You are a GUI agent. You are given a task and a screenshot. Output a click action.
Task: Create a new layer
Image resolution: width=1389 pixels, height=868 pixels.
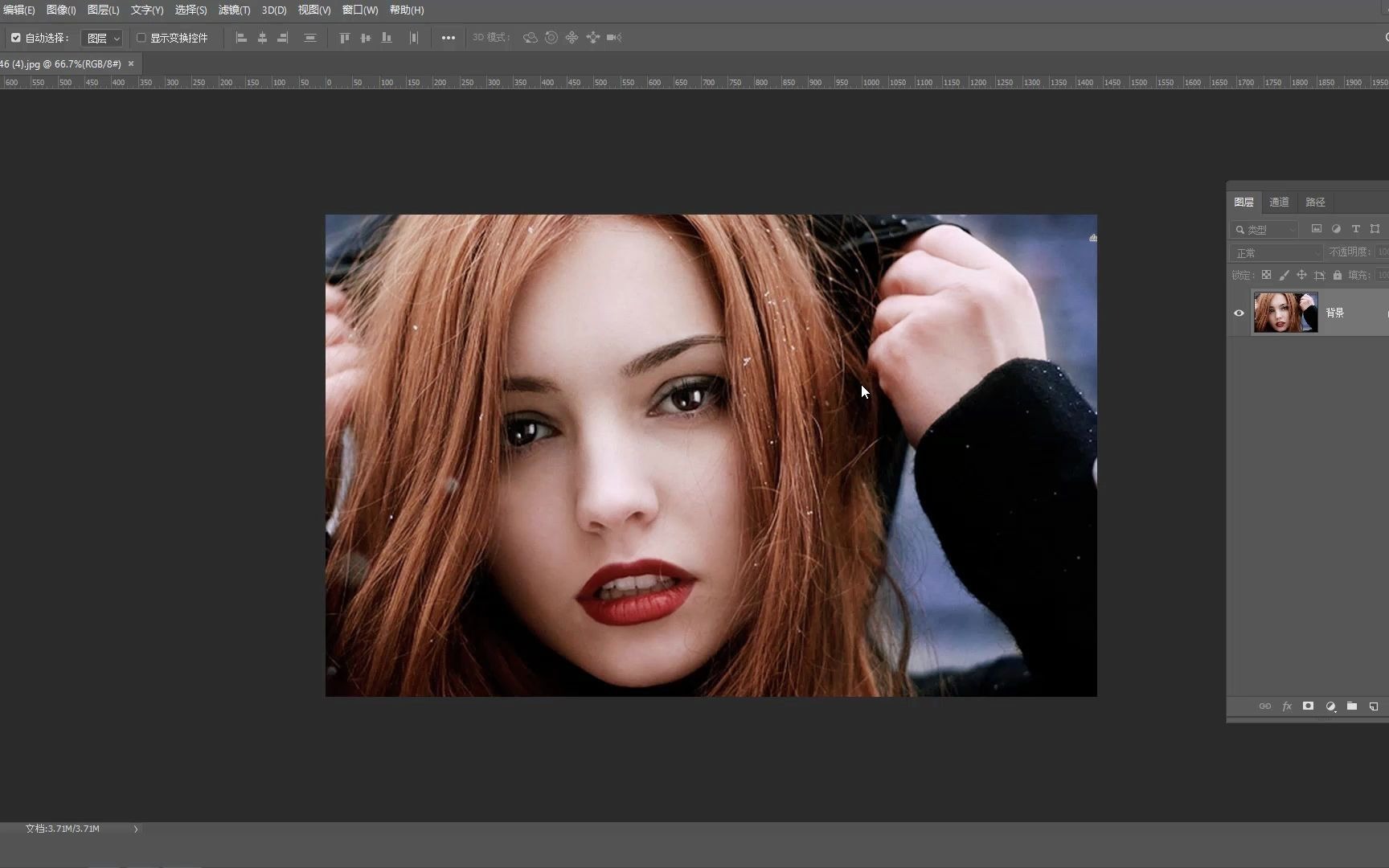[x=1375, y=706]
